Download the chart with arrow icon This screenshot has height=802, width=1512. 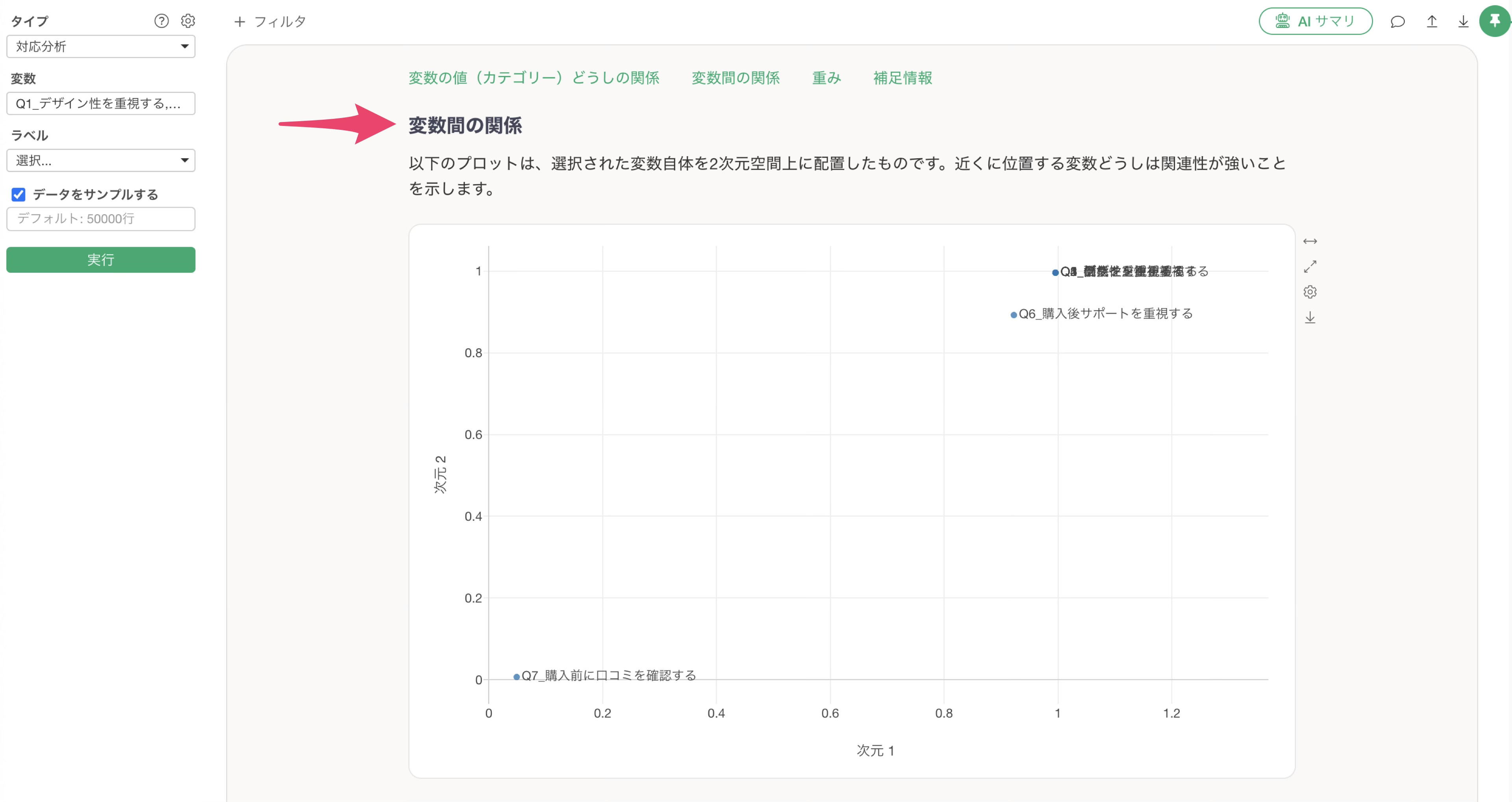(x=1310, y=318)
